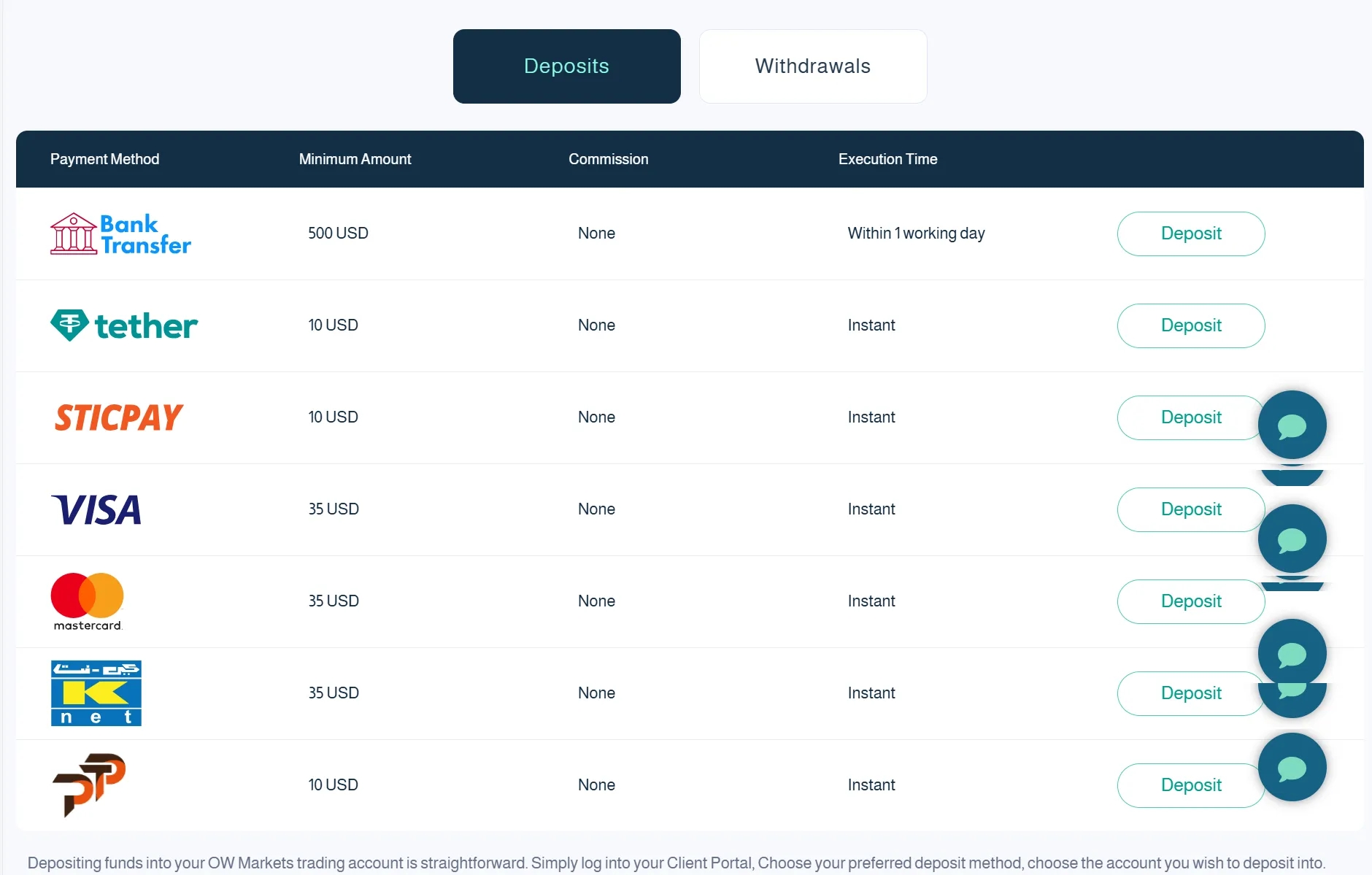Image resolution: width=1372 pixels, height=875 pixels.
Task: Click the 10 USD amount for tether
Action: coord(333,325)
